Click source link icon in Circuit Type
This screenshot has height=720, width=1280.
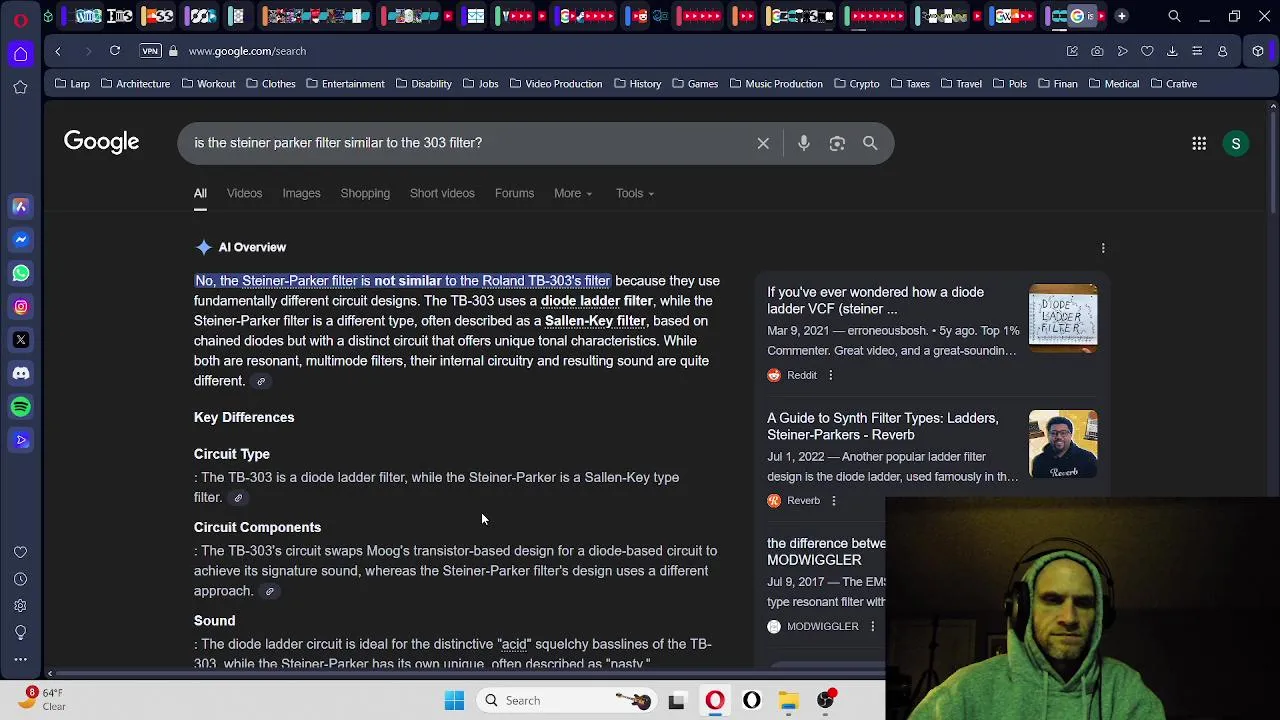tap(238, 498)
